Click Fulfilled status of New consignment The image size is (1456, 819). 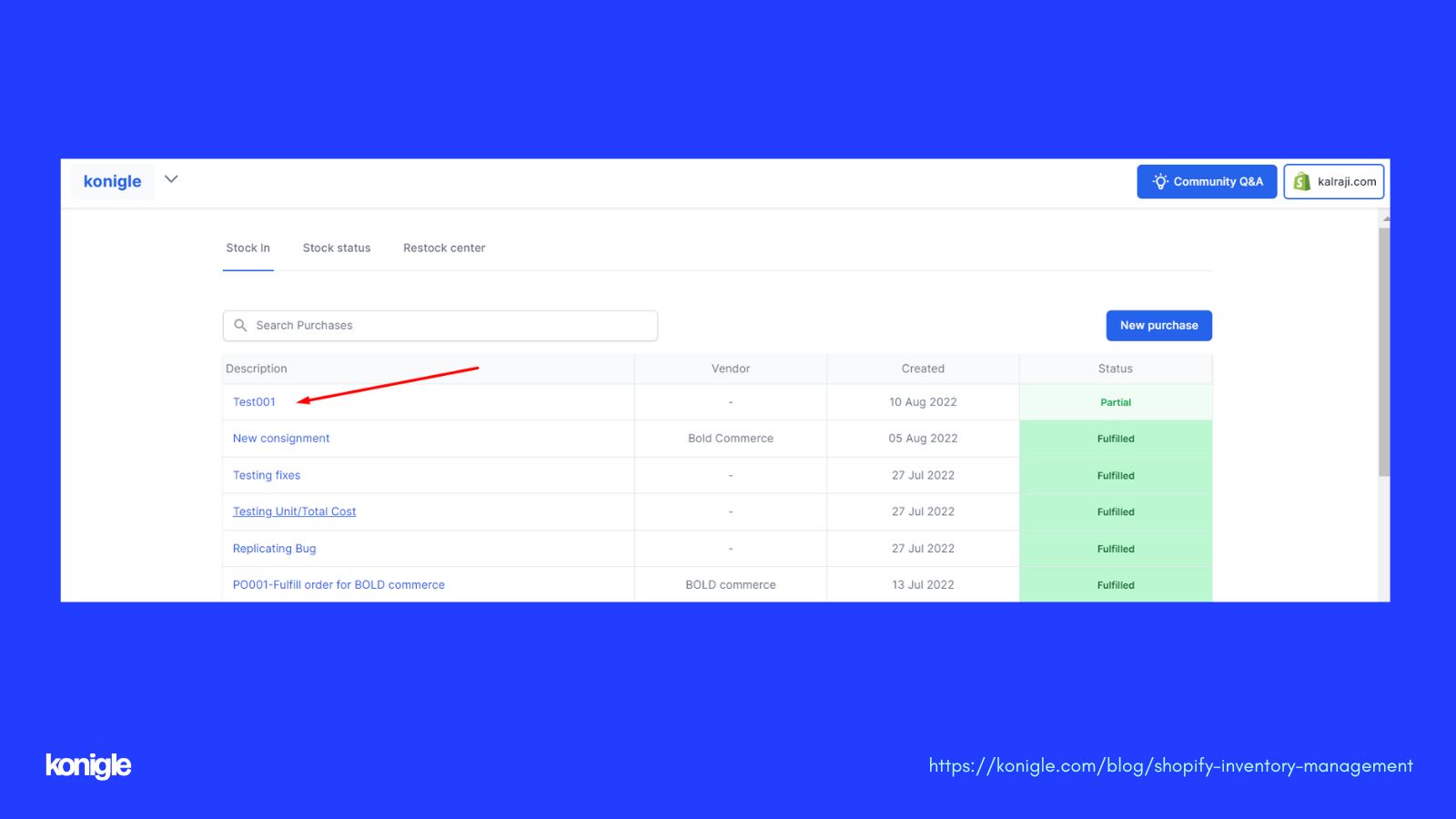tap(1116, 439)
